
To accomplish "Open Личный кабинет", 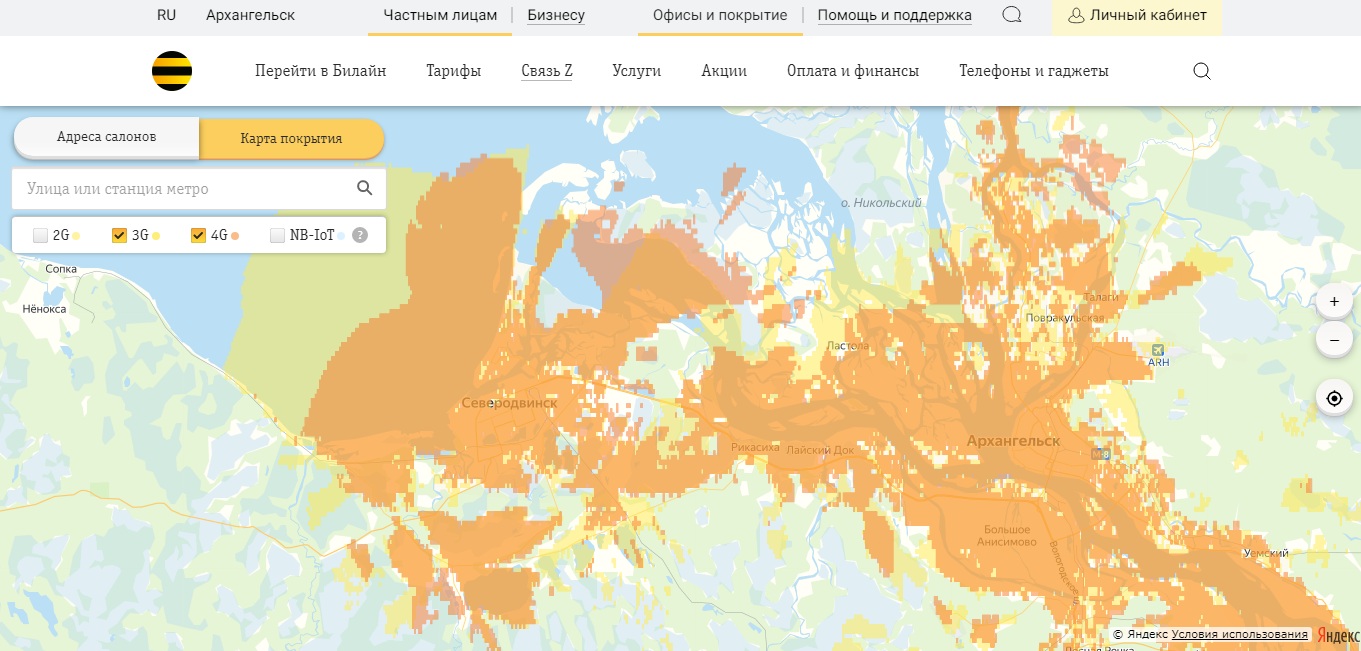I will point(1137,16).
